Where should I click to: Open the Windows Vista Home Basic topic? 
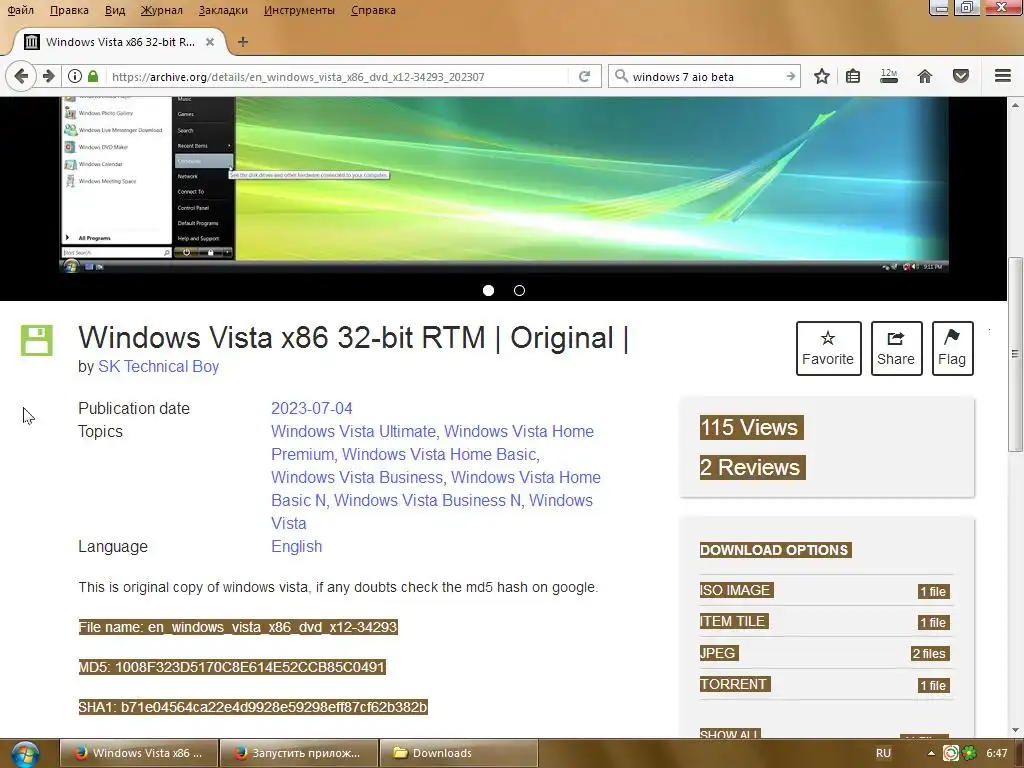coord(439,454)
